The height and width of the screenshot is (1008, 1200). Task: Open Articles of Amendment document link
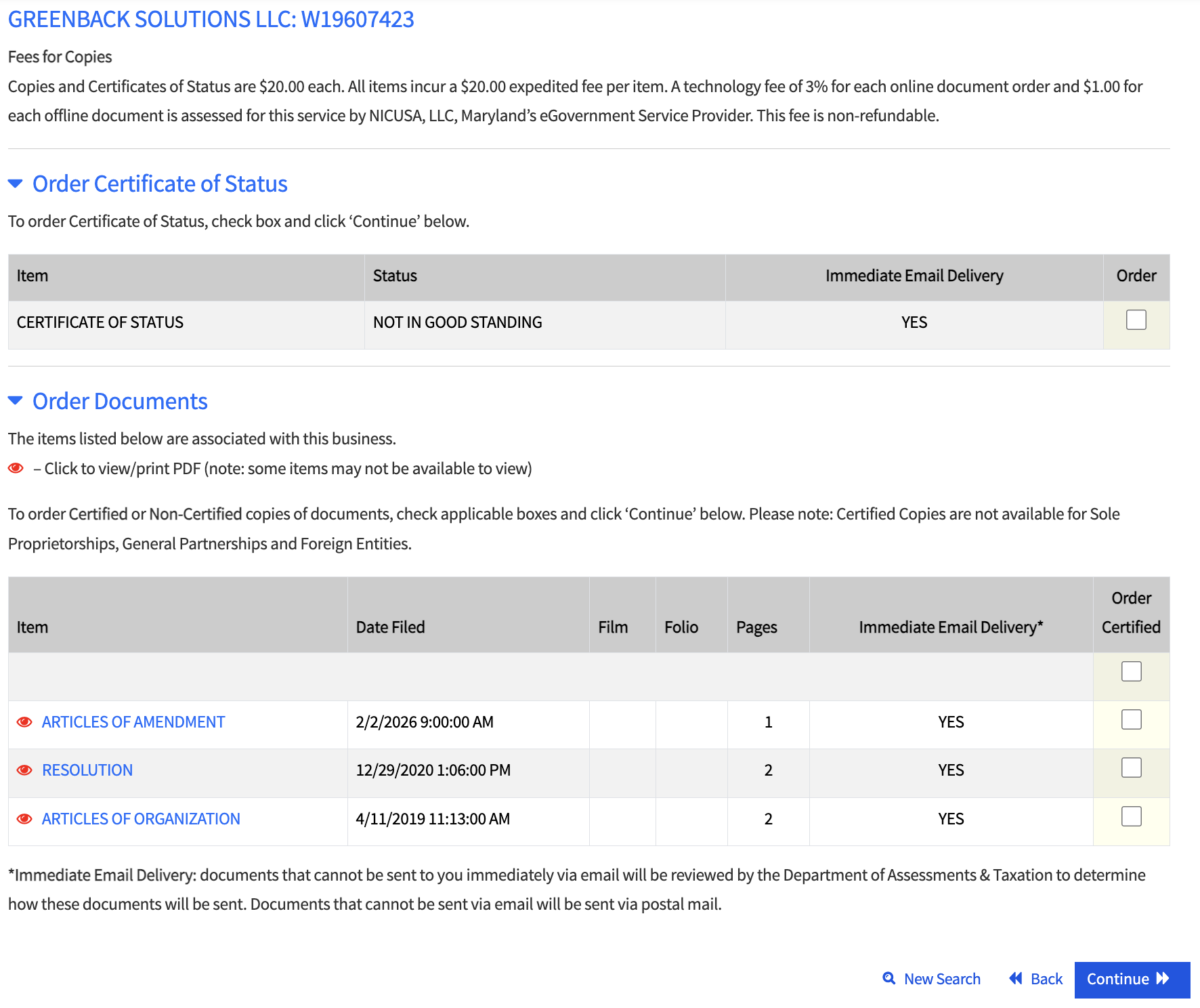coord(133,722)
